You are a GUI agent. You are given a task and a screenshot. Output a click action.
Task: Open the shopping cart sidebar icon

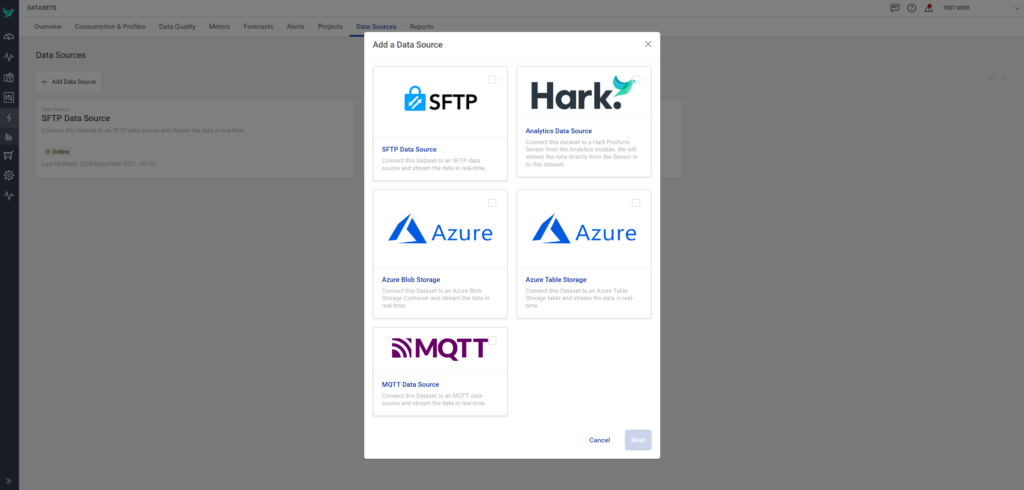8,155
